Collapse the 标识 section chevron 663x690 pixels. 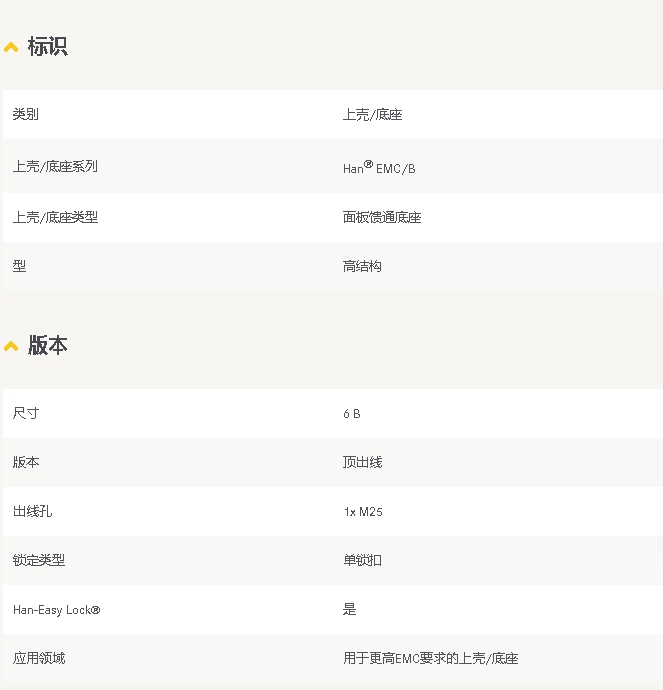11,47
